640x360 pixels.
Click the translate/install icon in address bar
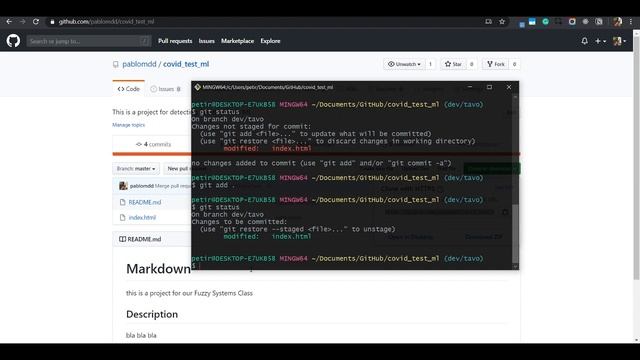(x=489, y=22)
